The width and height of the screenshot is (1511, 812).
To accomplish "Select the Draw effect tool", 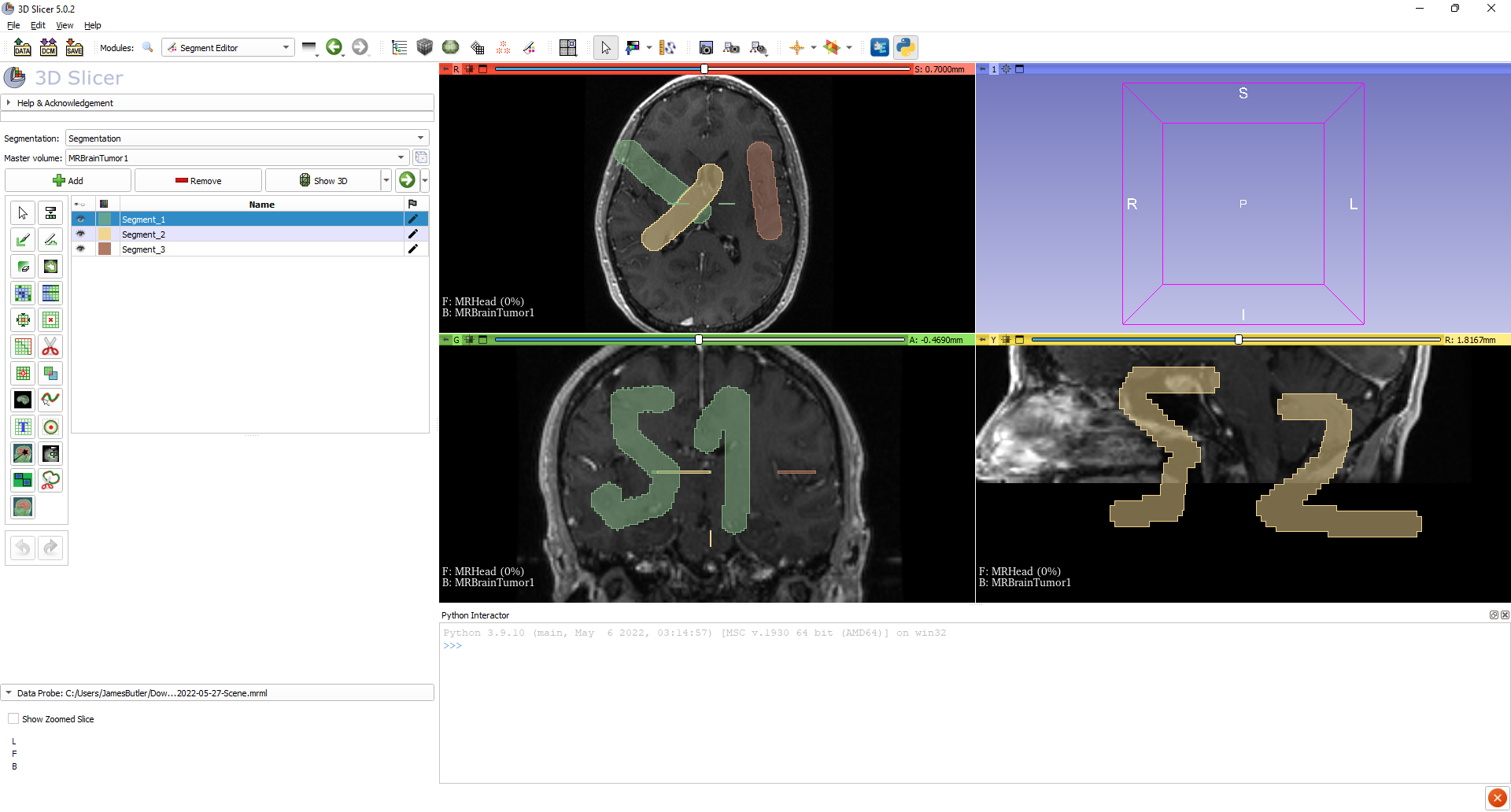I will [x=50, y=240].
